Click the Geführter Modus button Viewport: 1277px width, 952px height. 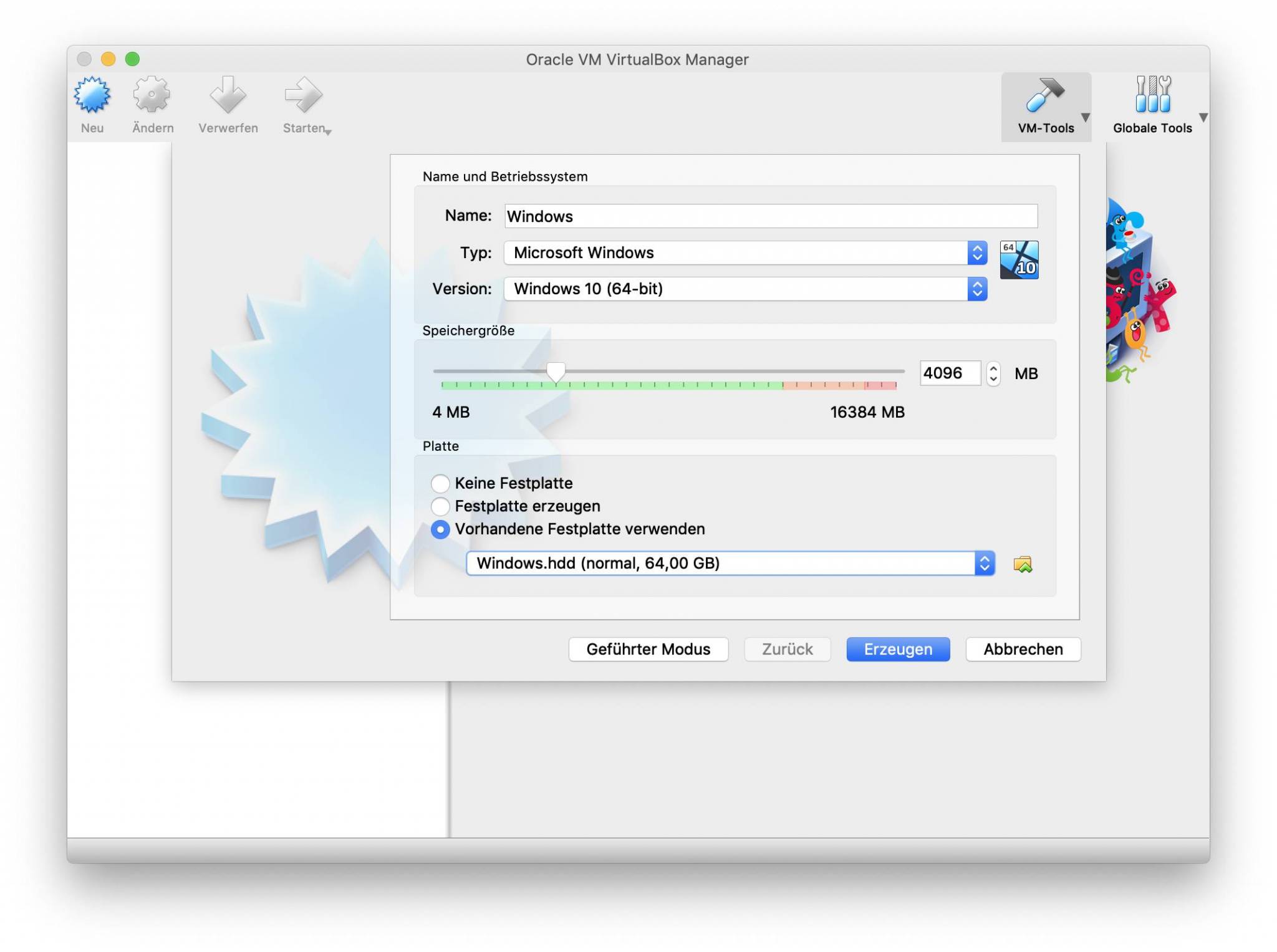648,649
